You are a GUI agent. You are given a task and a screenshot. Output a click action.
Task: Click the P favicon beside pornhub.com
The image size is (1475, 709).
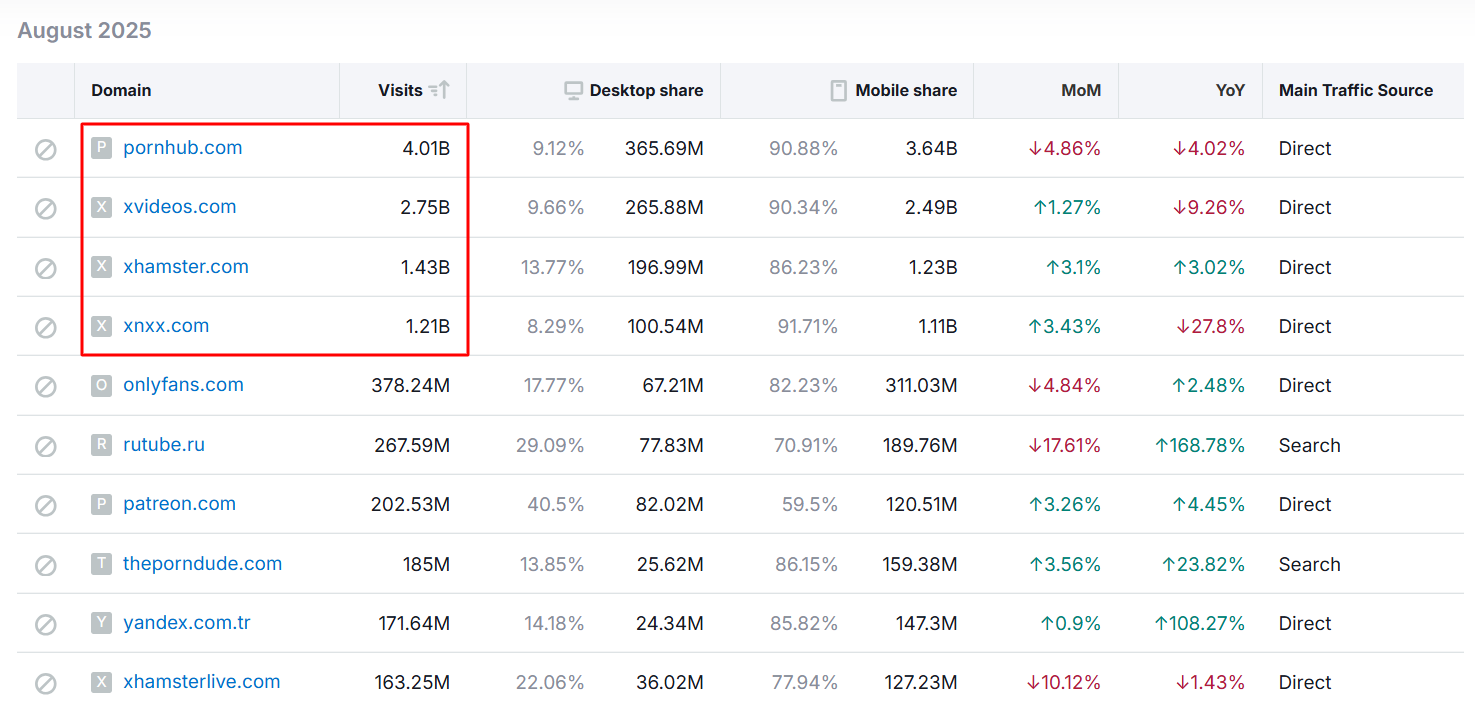coord(101,148)
